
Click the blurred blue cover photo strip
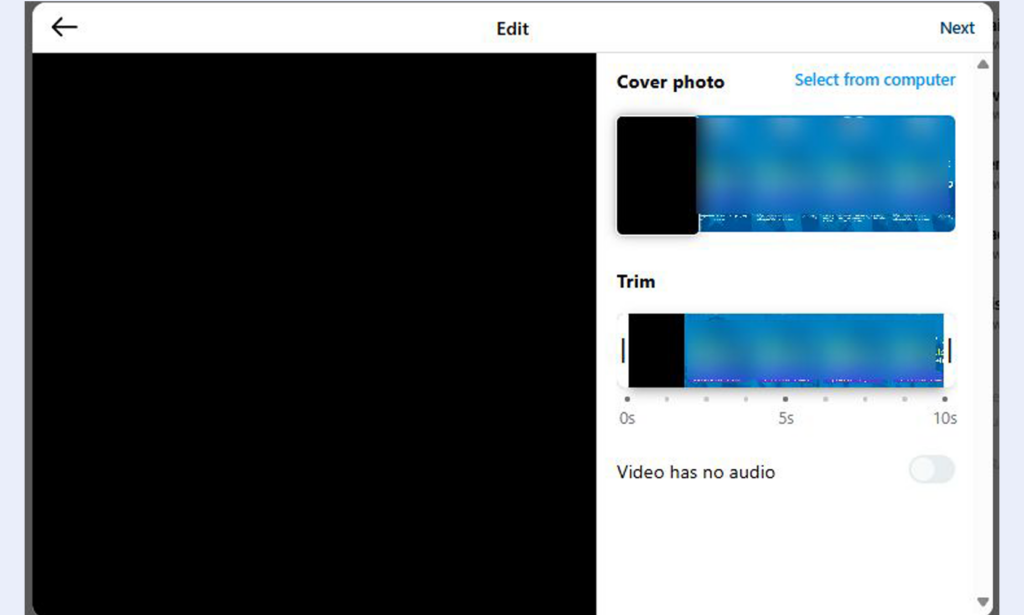coord(825,173)
